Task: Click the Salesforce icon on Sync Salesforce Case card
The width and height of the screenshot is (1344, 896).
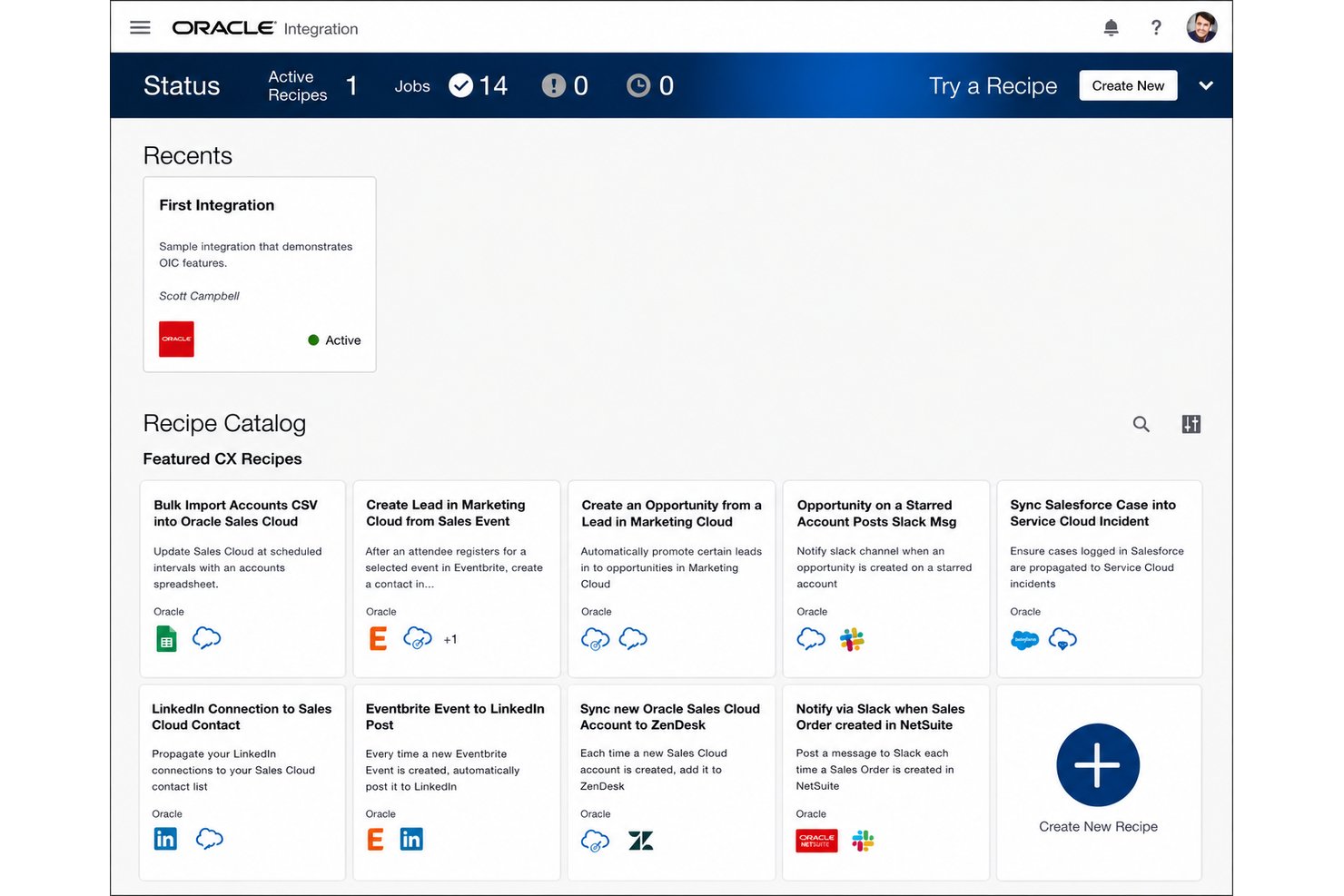Action: tap(1024, 639)
